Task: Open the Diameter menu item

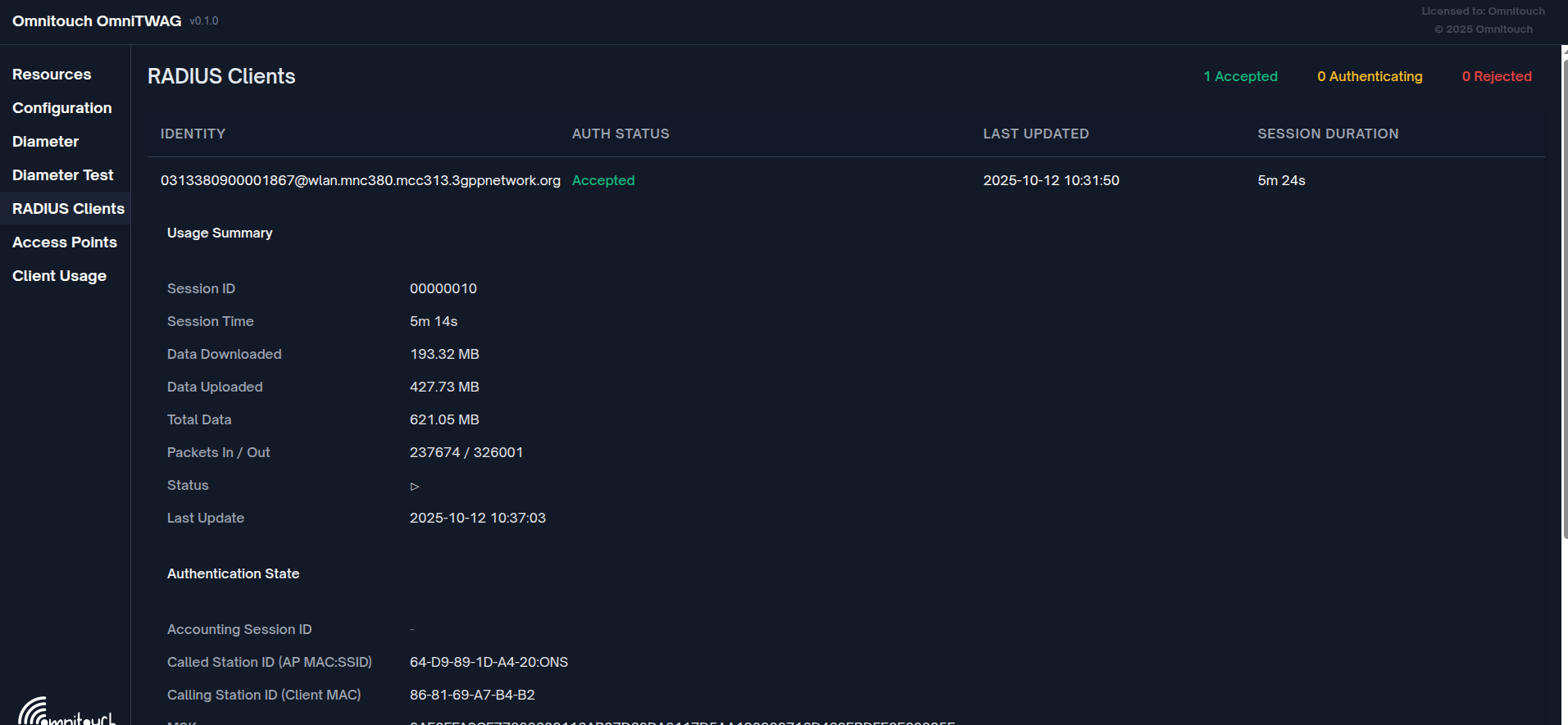Action: [45, 142]
